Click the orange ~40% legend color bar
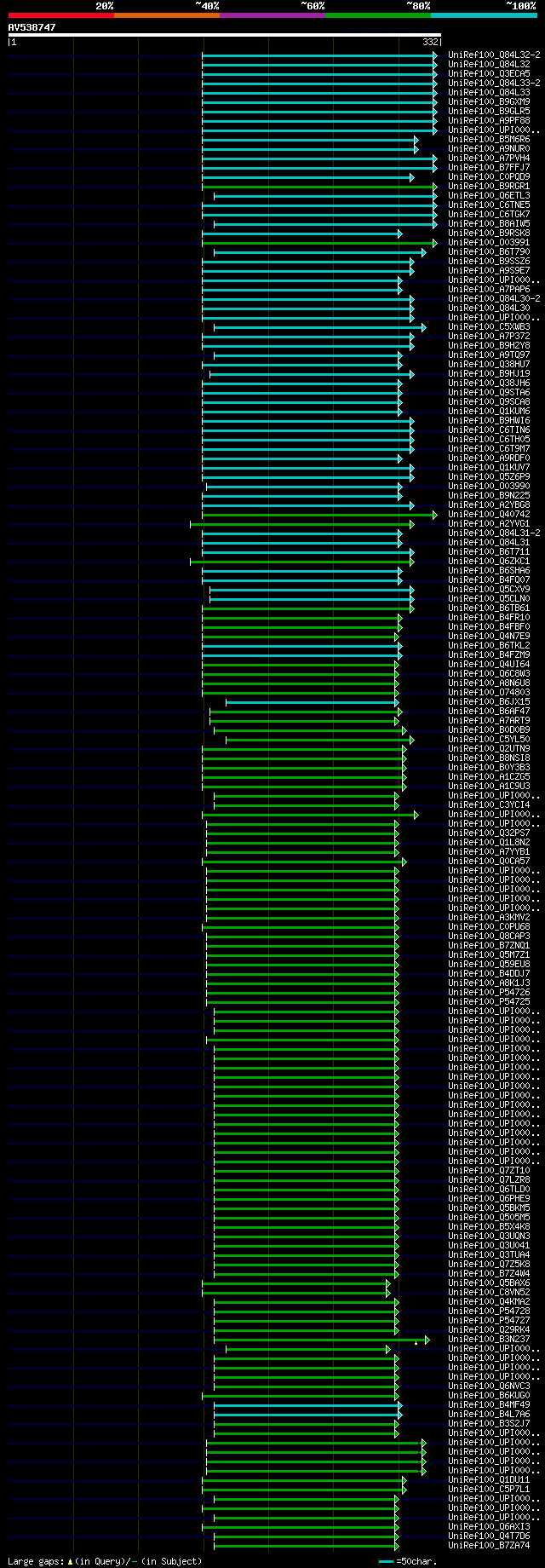This screenshot has width=545, height=1568. (x=166, y=15)
